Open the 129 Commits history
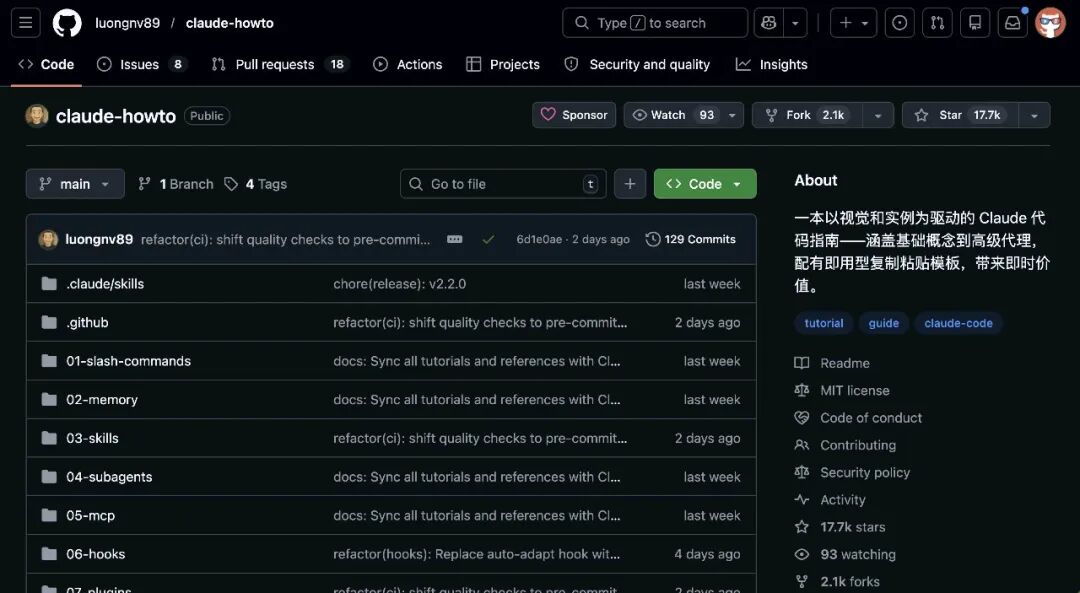The image size is (1080, 593). [x=691, y=239]
